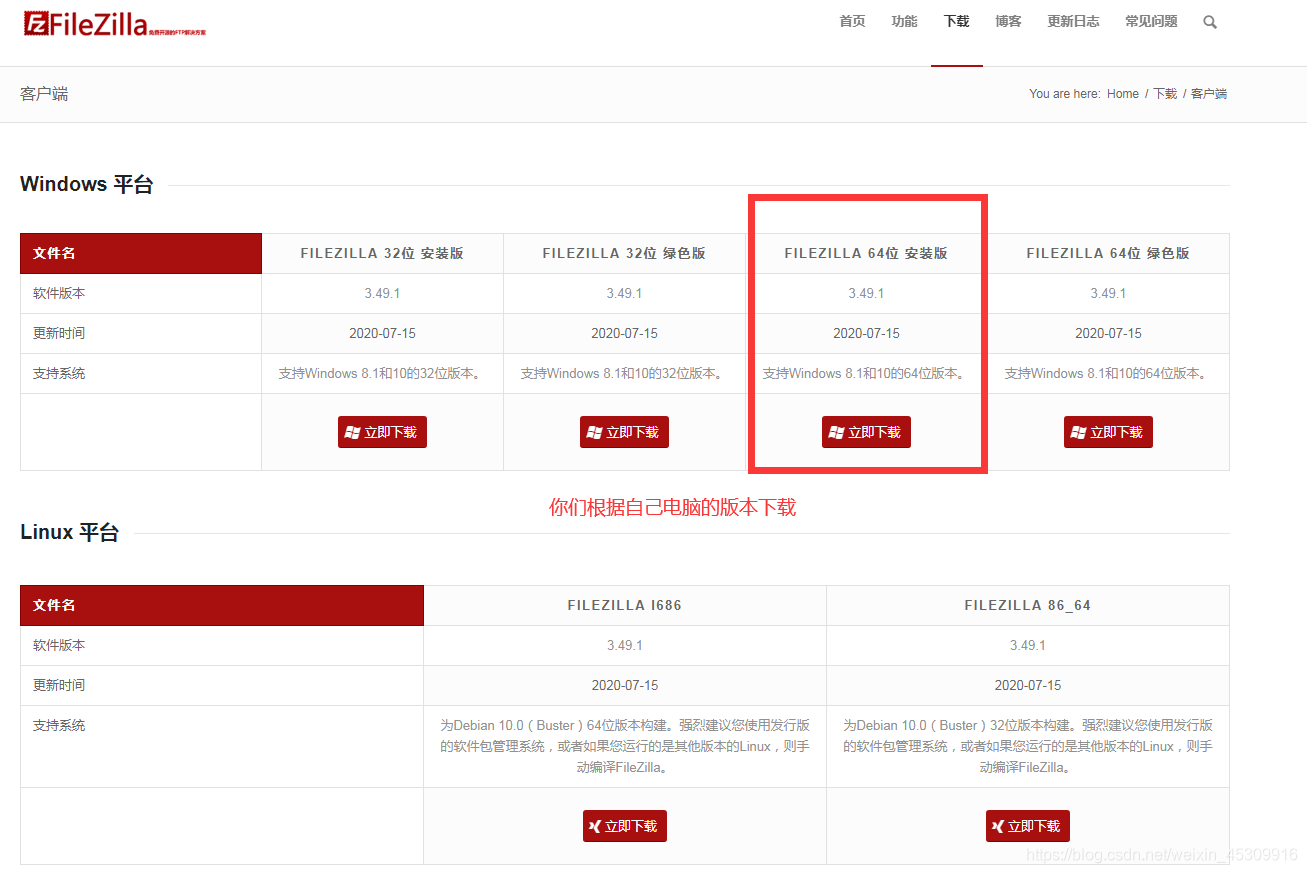This screenshot has width=1307, height=873.
Task: Open the 博客 menu item
Action: click(1008, 21)
